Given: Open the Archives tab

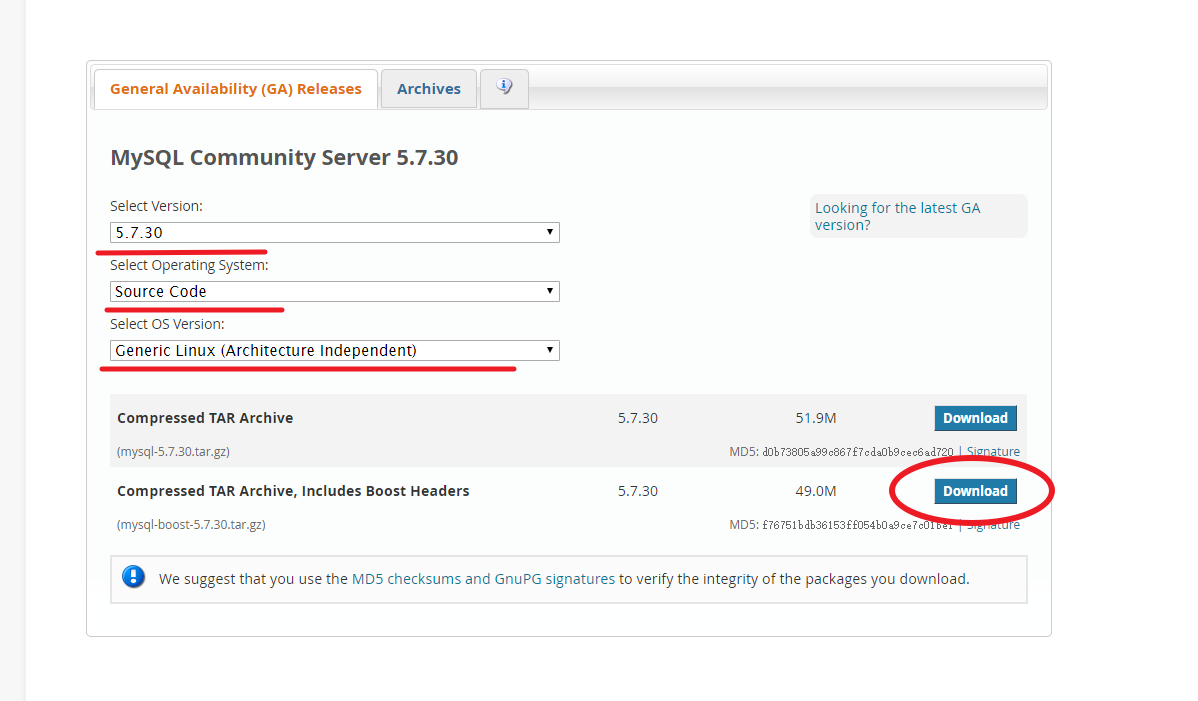Looking at the screenshot, I should (x=429, y=89).
